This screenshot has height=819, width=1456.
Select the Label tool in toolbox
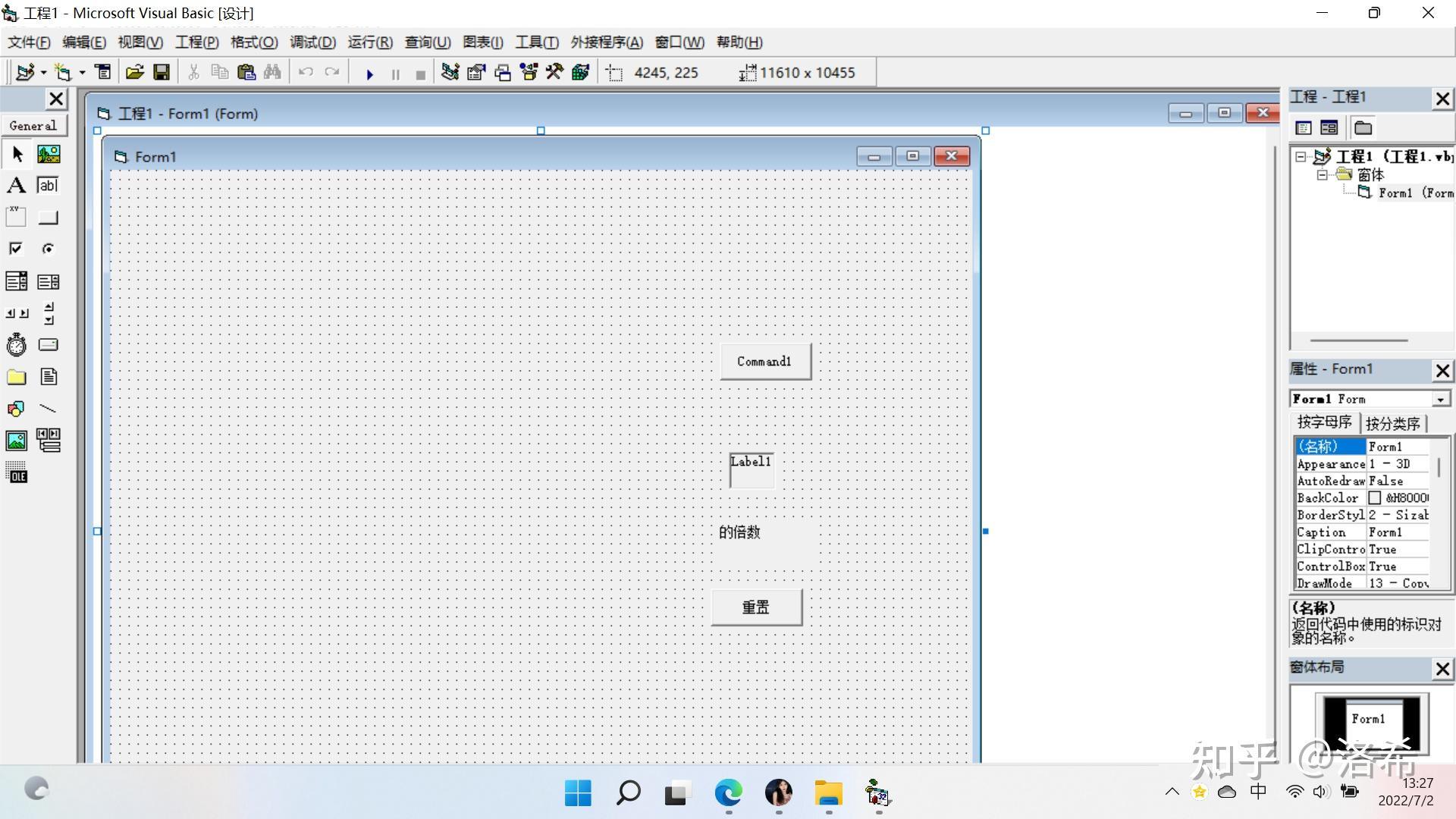(16, 186)
